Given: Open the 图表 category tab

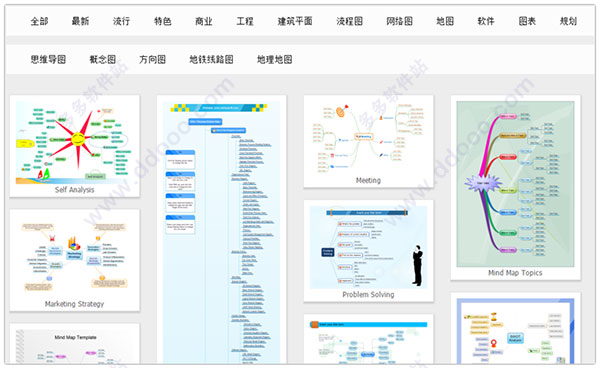Looking at the screenshot, I should 527,21.
